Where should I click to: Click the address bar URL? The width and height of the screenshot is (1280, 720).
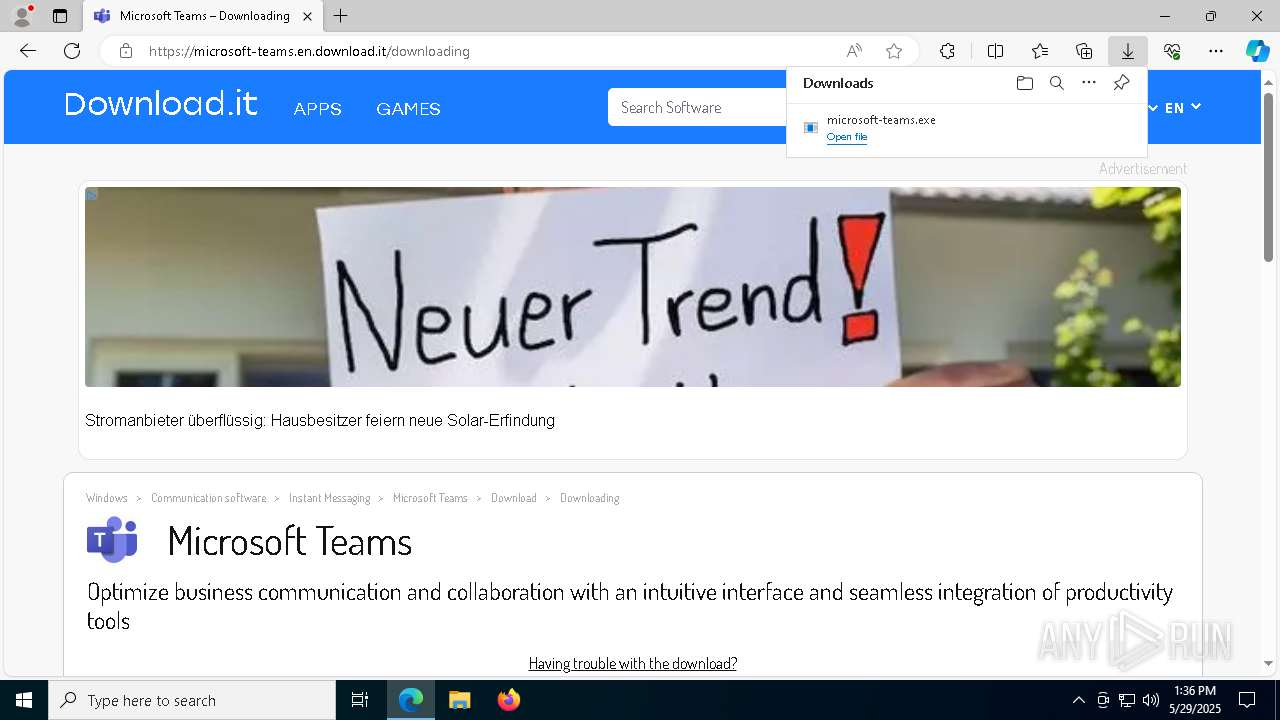click(309, 51)
